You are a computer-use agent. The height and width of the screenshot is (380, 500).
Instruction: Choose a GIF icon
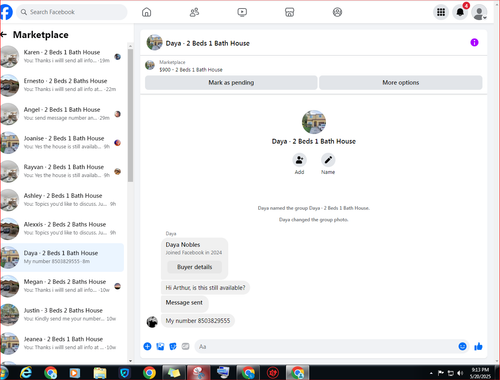(x=186, y=346)
